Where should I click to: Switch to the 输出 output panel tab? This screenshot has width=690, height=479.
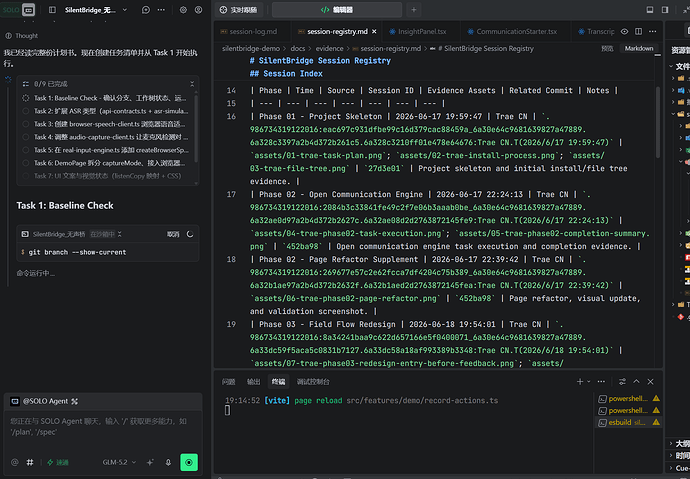253,382
